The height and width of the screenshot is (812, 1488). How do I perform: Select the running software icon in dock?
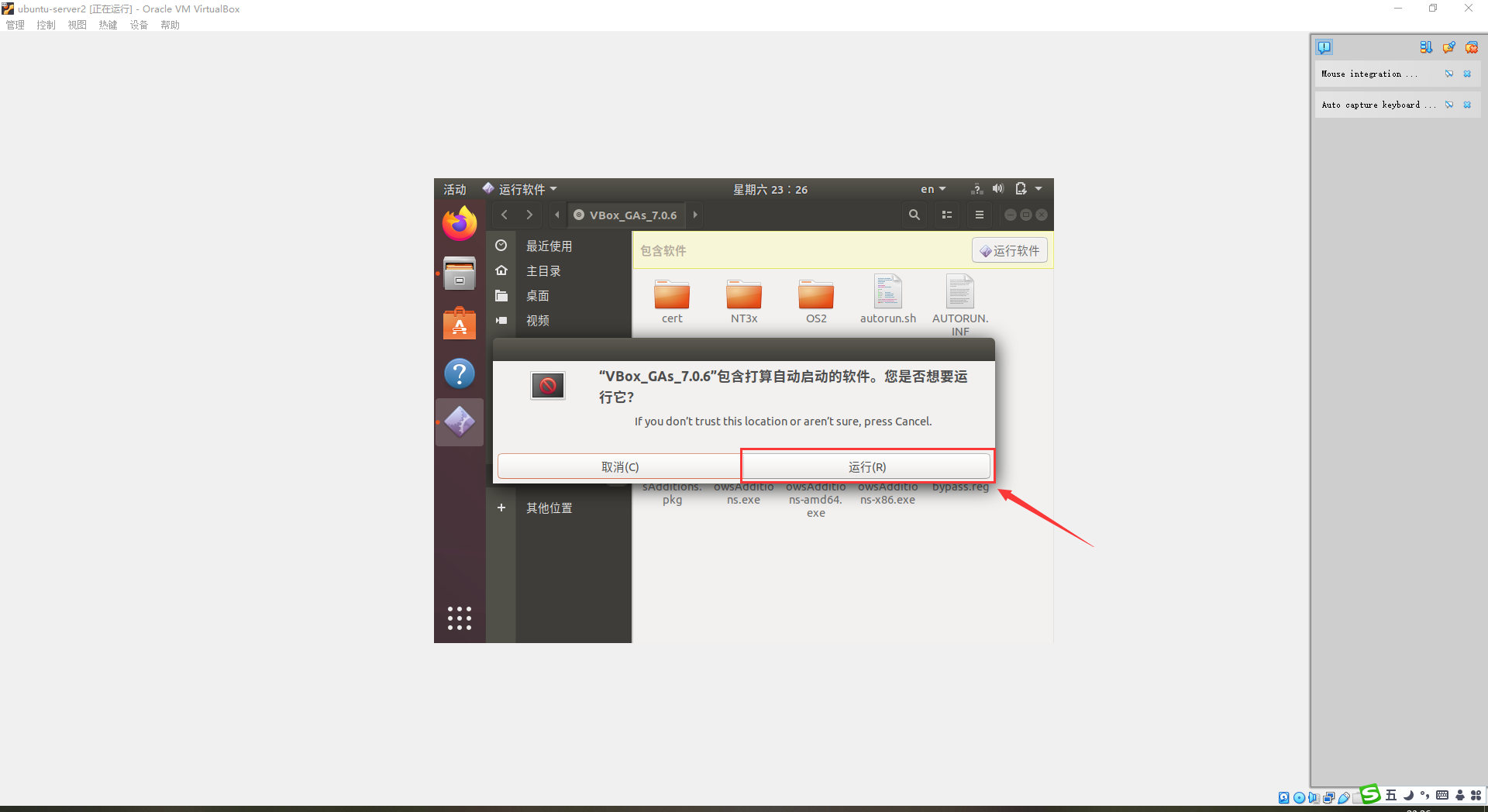pos(460,422)
